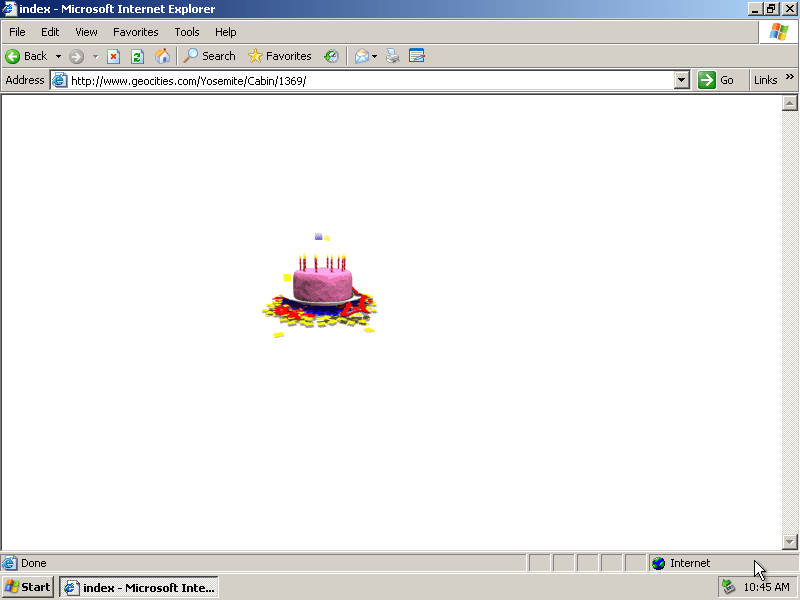The width and height of the screenshot is (800, 600).
Task: Open the Tools menu
Action: 187,32
